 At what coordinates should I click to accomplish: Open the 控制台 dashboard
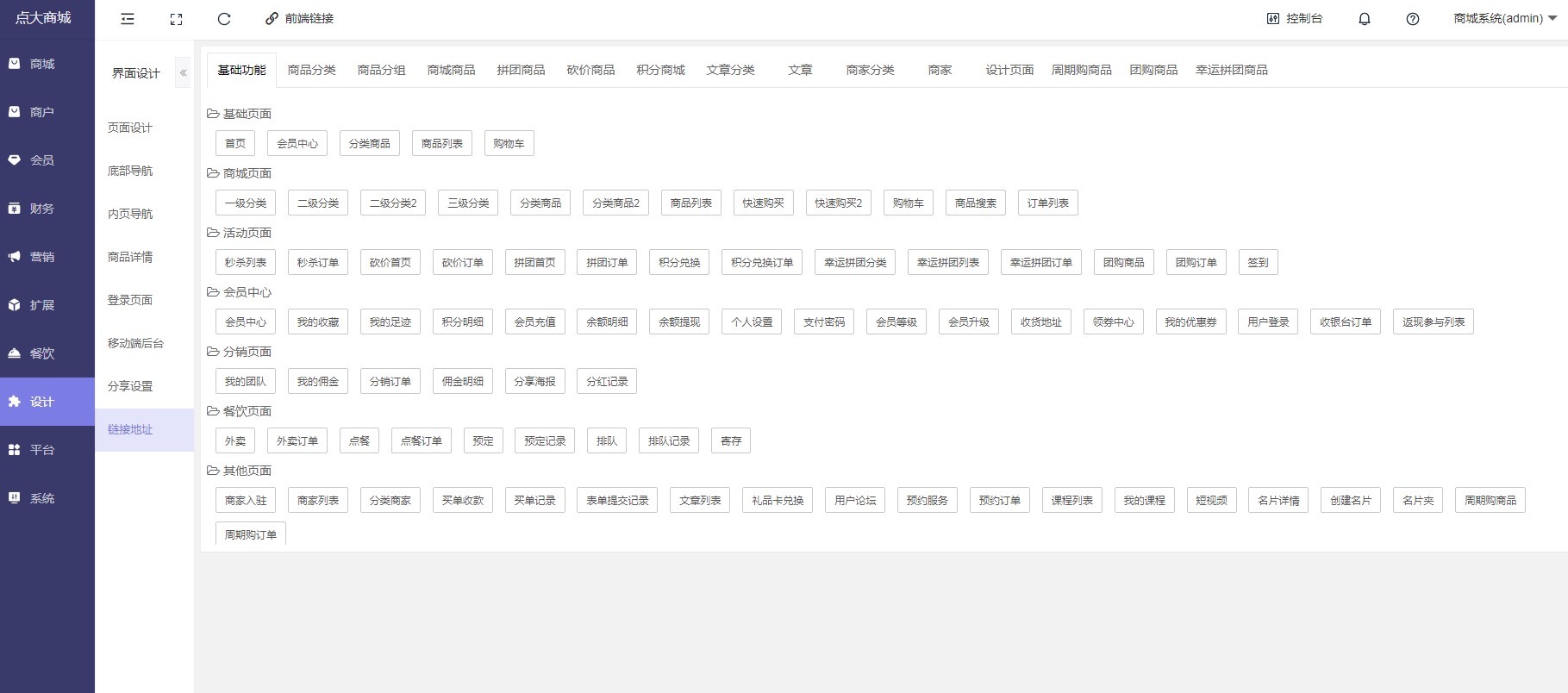coord(1294,18)
